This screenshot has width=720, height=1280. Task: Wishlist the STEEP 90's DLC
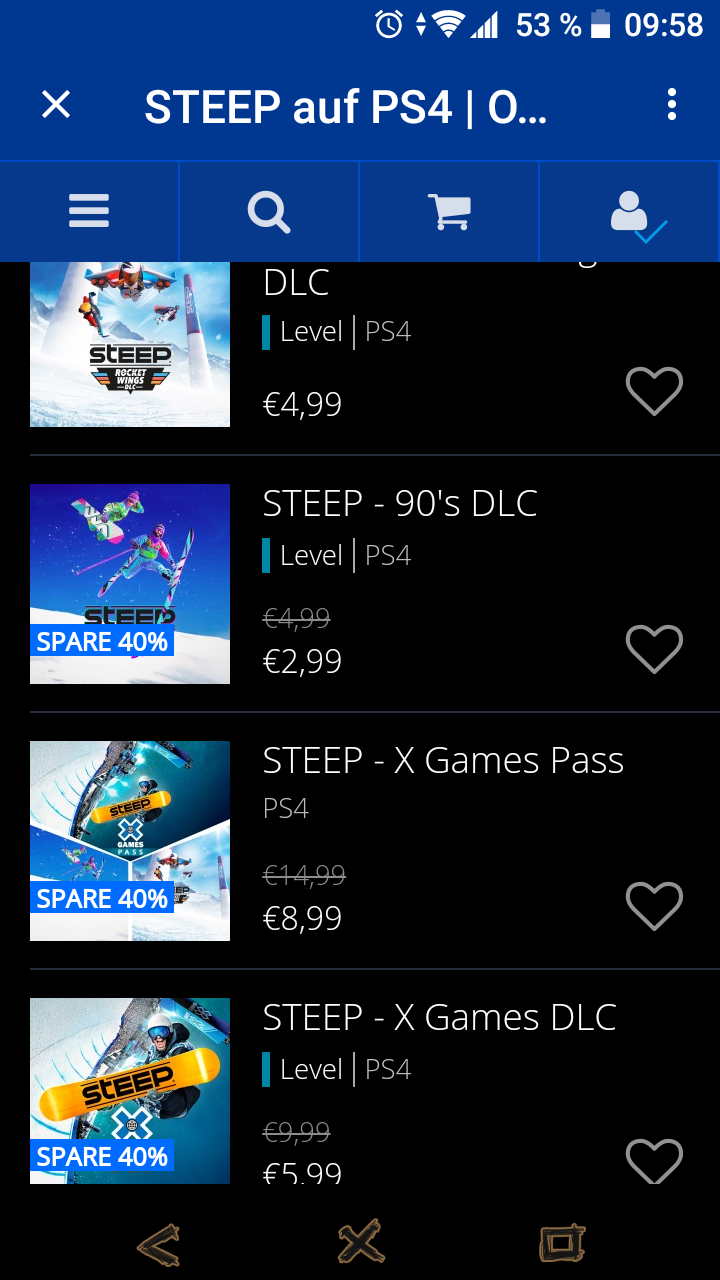654,649
